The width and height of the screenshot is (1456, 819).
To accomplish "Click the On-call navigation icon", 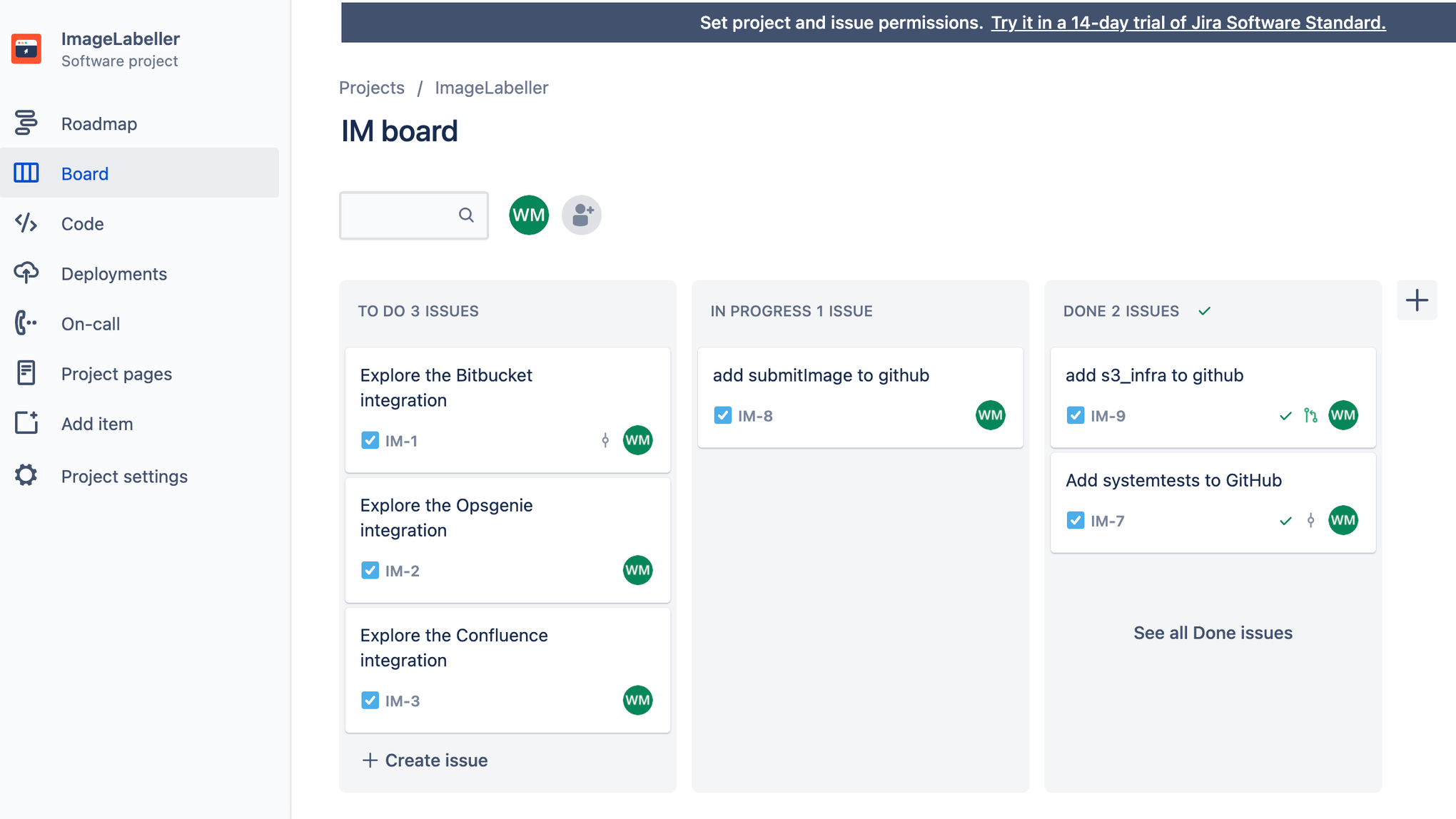I will (26, 324).
